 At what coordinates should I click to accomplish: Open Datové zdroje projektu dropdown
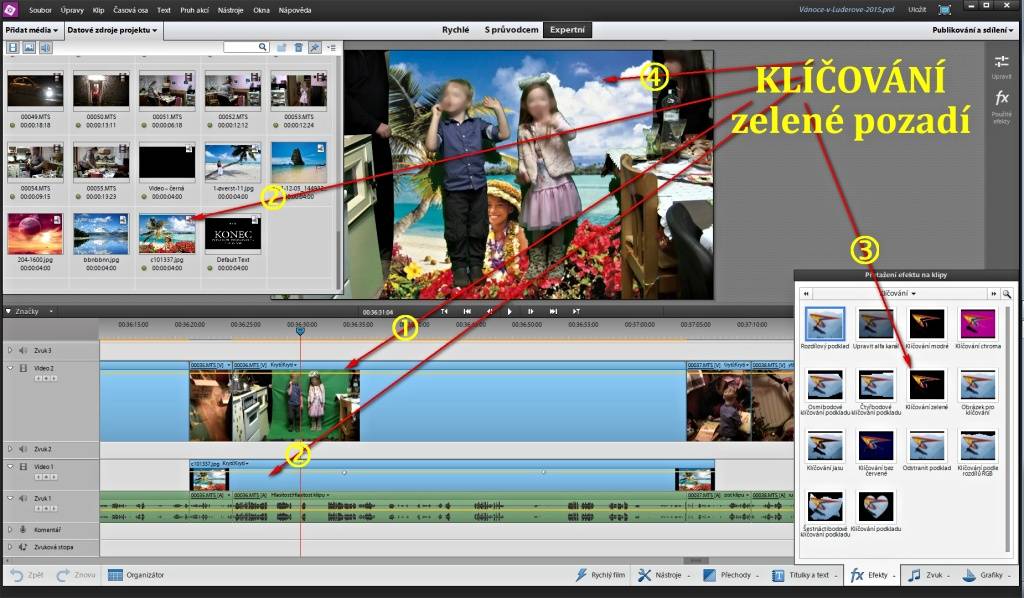[112, 30]
